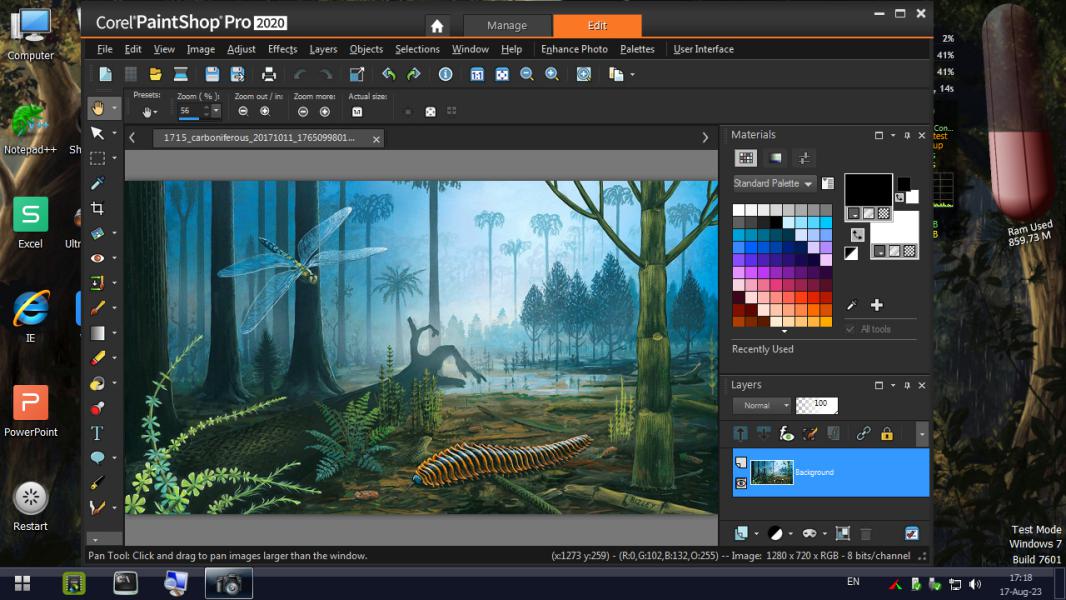
Task: Open the Adjust menu
Action: point(241,49)
